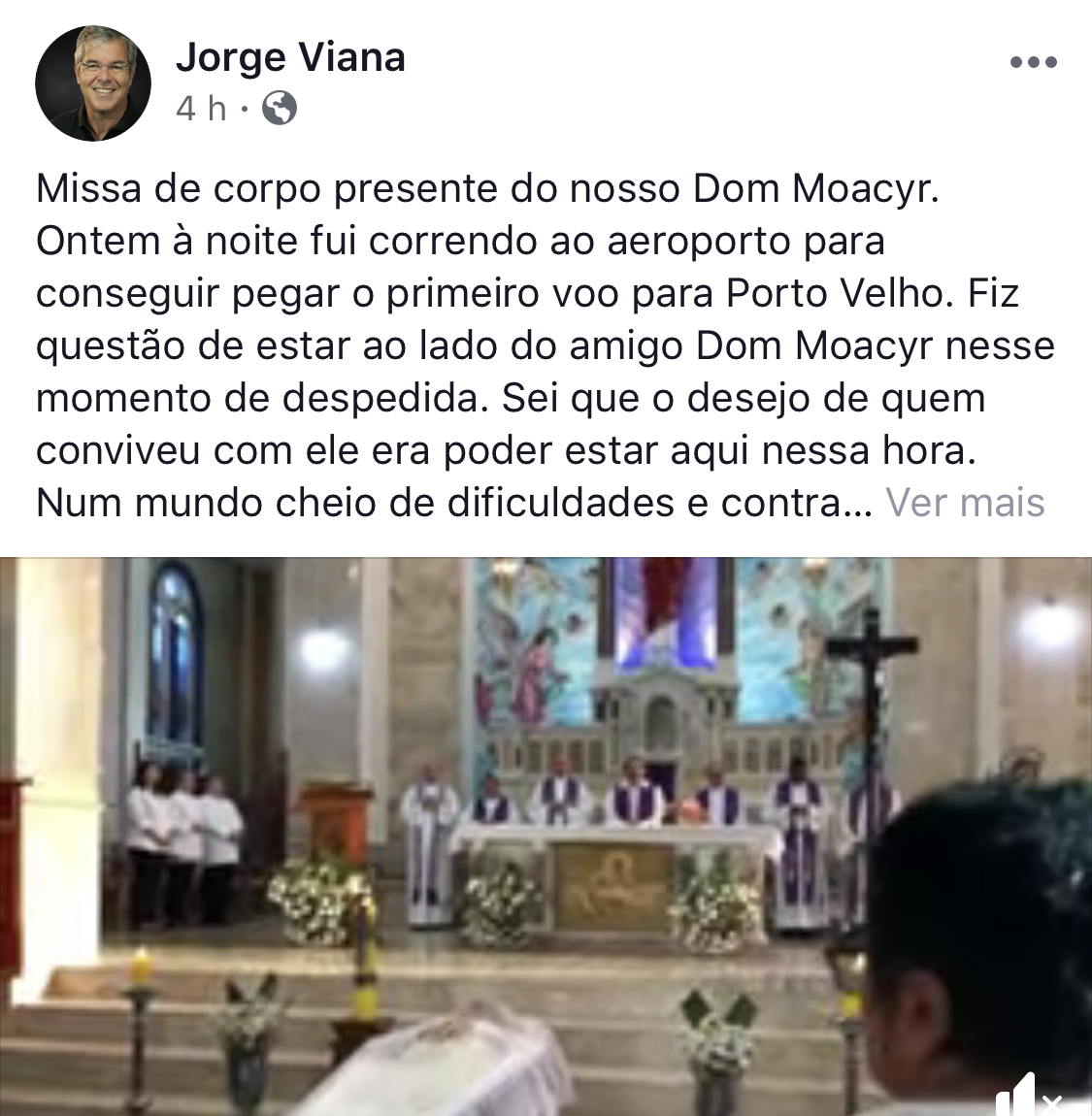Open the Jorge Viana name link

290,57
